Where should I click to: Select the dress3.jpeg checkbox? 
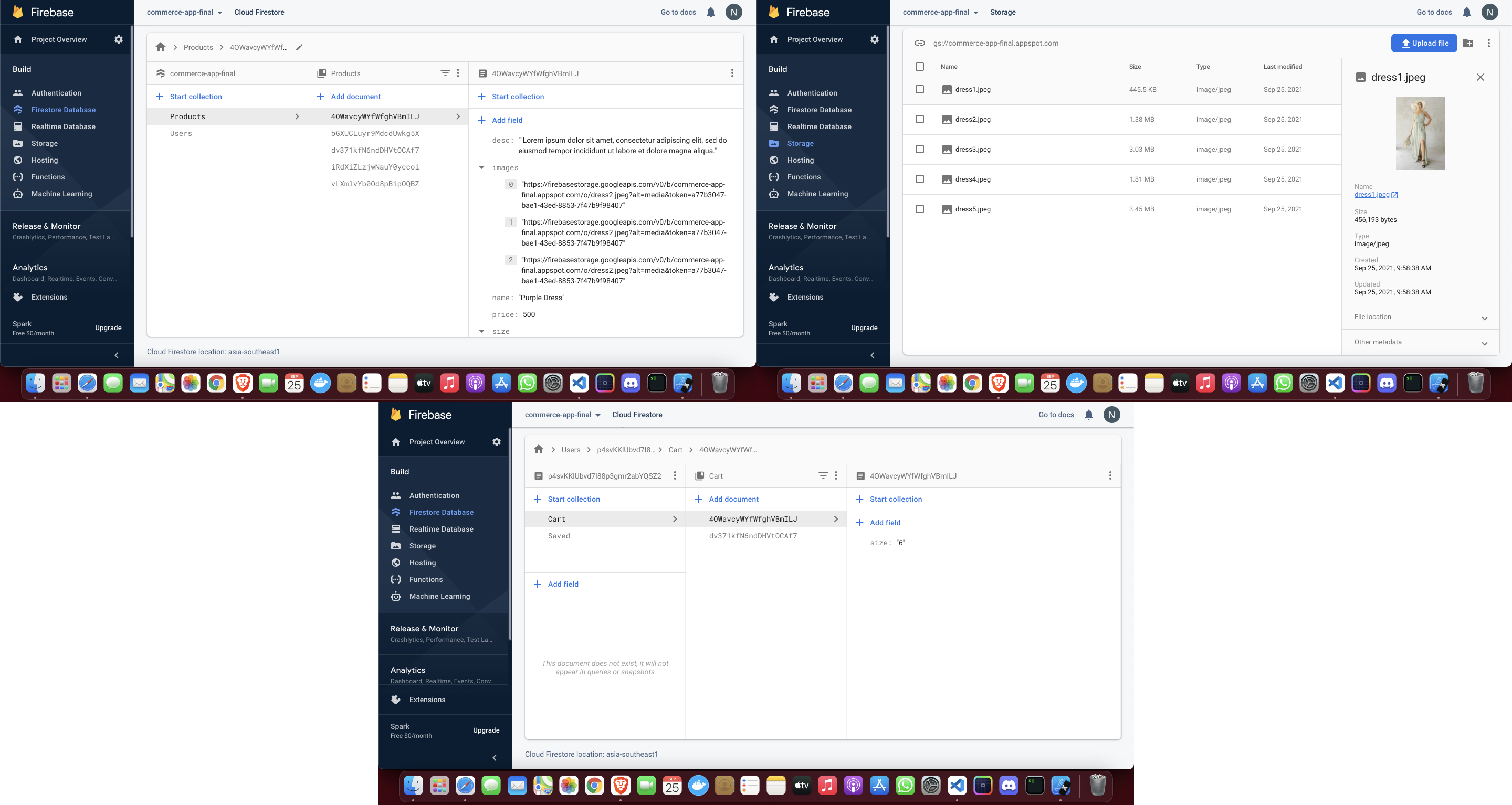(920, 149)
